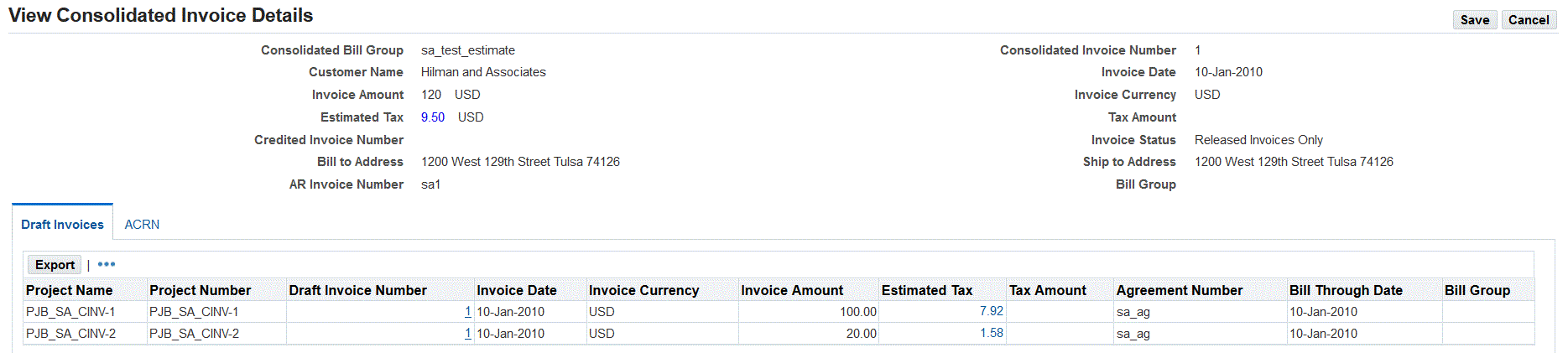The height and width of the screenshot is (353, 1568).
Task: Click the Invoice Currency column header
Action: pos(643,290)
